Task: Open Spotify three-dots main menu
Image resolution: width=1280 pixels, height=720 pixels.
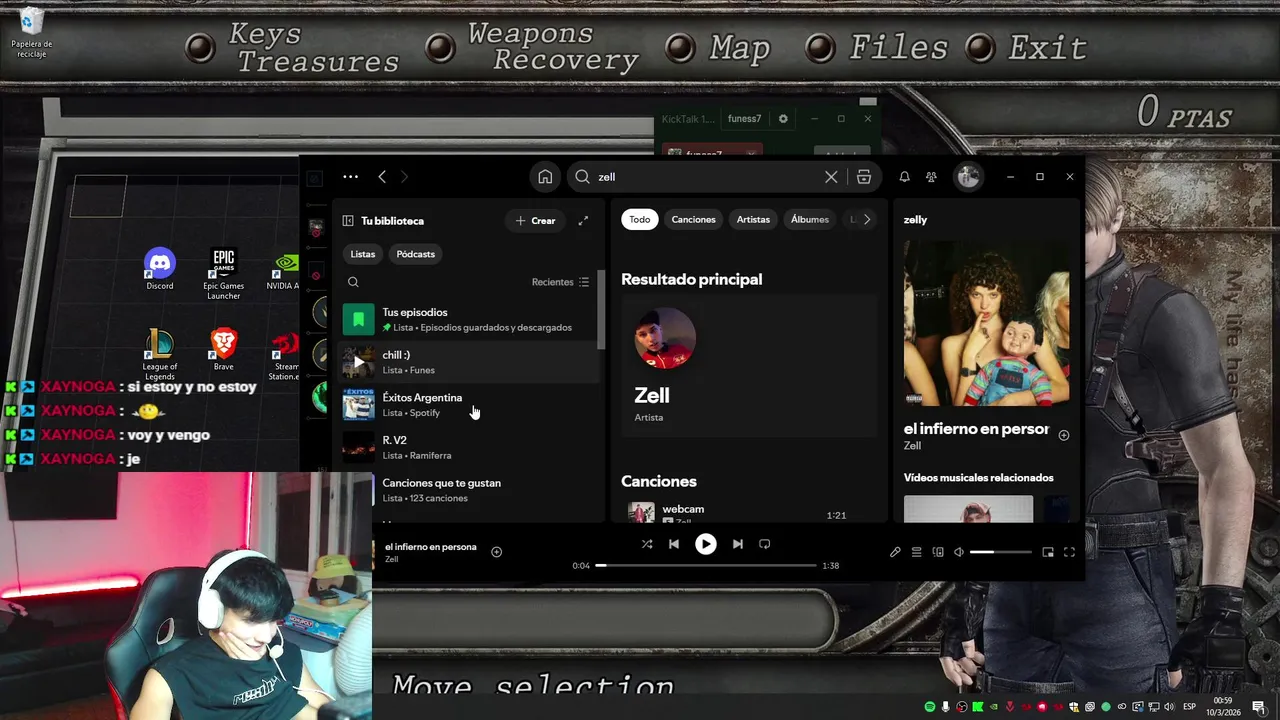Action: pos(350,177)
